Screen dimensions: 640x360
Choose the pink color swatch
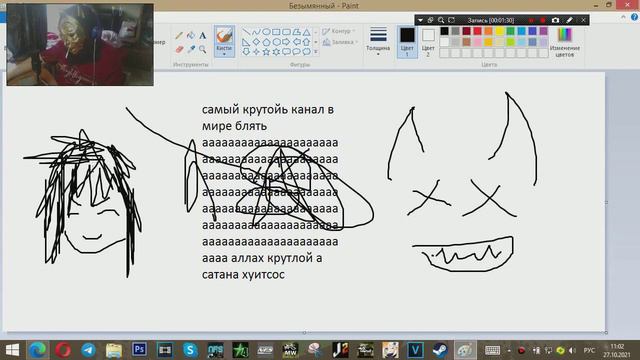(478, 42)
